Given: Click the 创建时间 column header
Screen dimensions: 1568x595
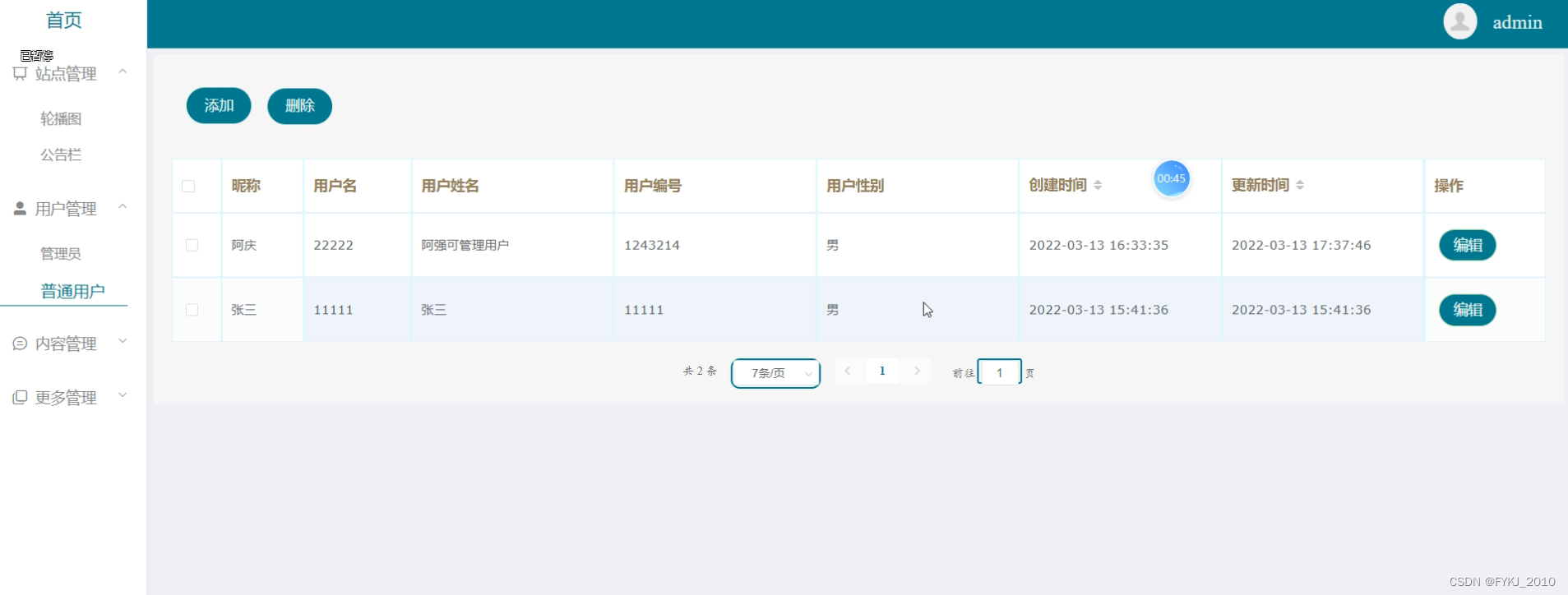Looking at the screenshot, I should coord(1057,186).
